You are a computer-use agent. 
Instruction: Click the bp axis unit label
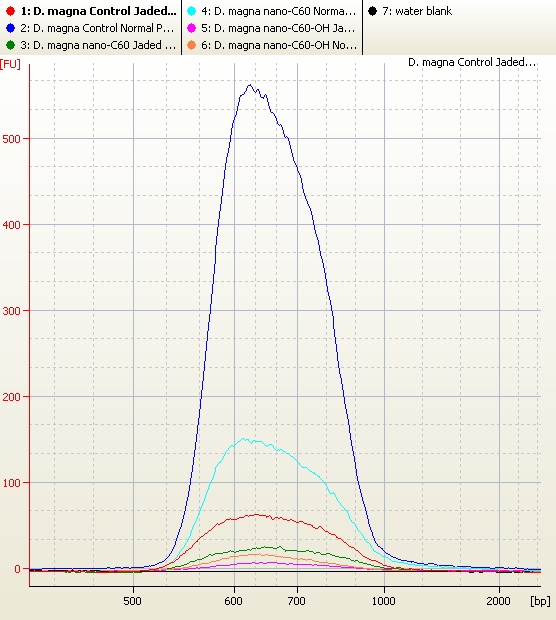540,601
